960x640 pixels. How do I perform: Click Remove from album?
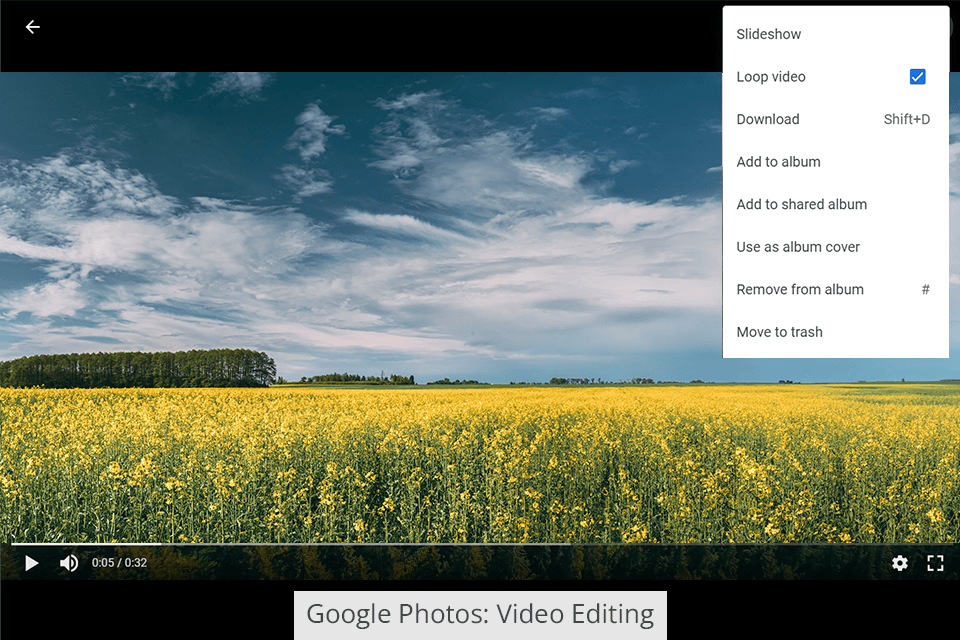(x=836, y=290)
